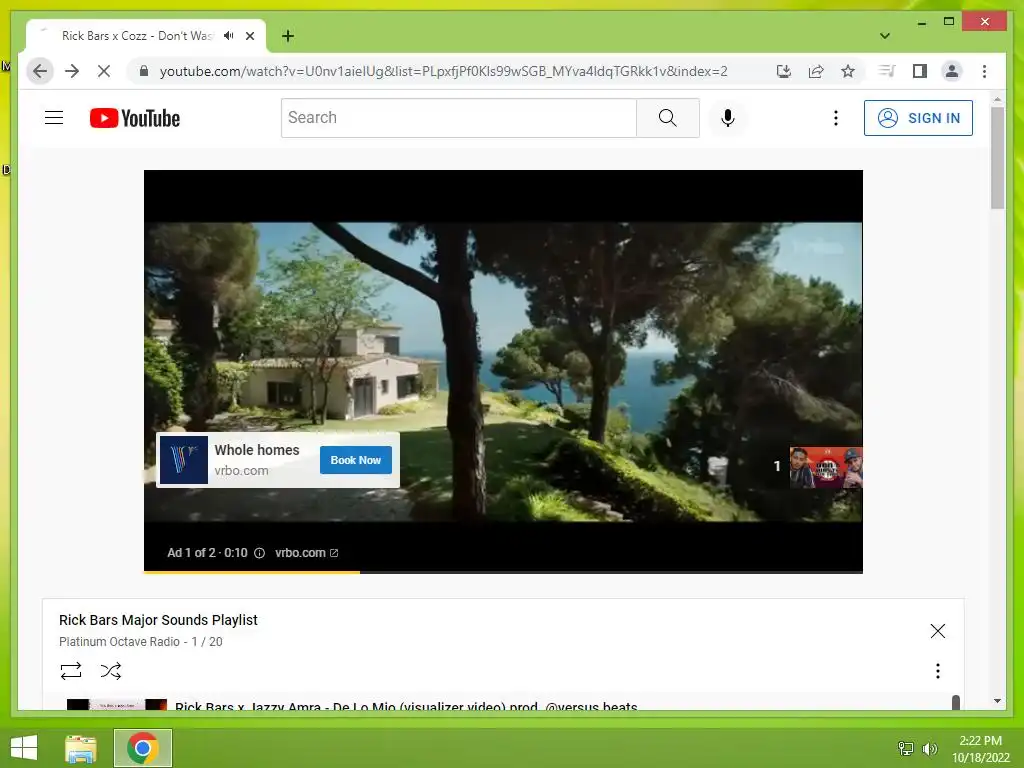Viewport: 1024px width, 768px height.
Task: Open the YouTube hamburger guide menu
Action: (54, 118)
